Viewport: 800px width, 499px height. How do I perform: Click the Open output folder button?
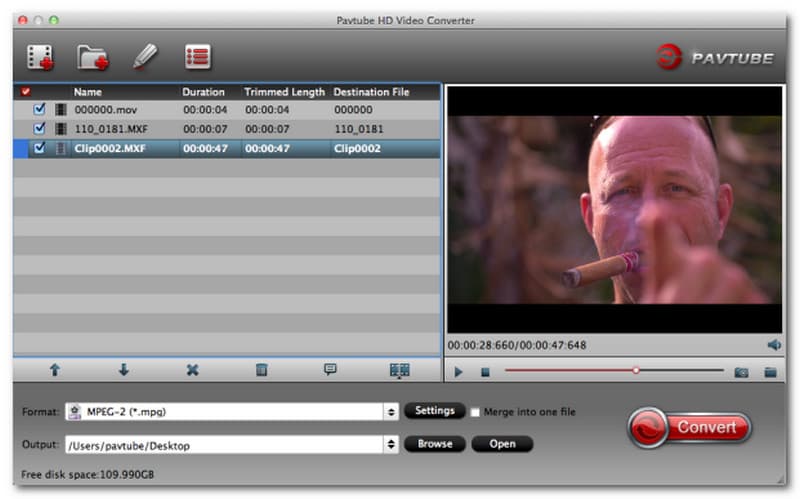pos(502,444)
